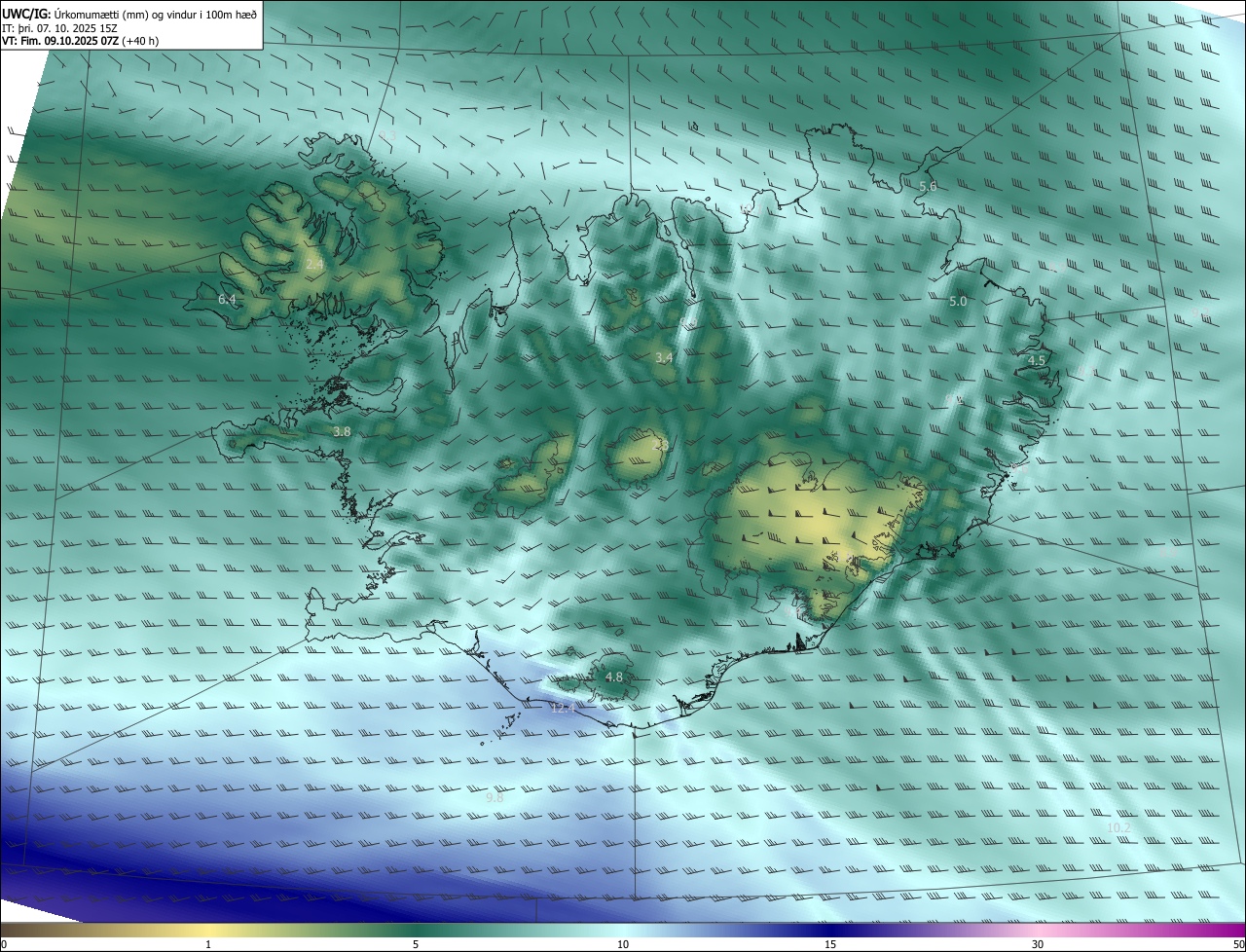
Task: Click the map value label '10.2'
Action: point(1119,827)
